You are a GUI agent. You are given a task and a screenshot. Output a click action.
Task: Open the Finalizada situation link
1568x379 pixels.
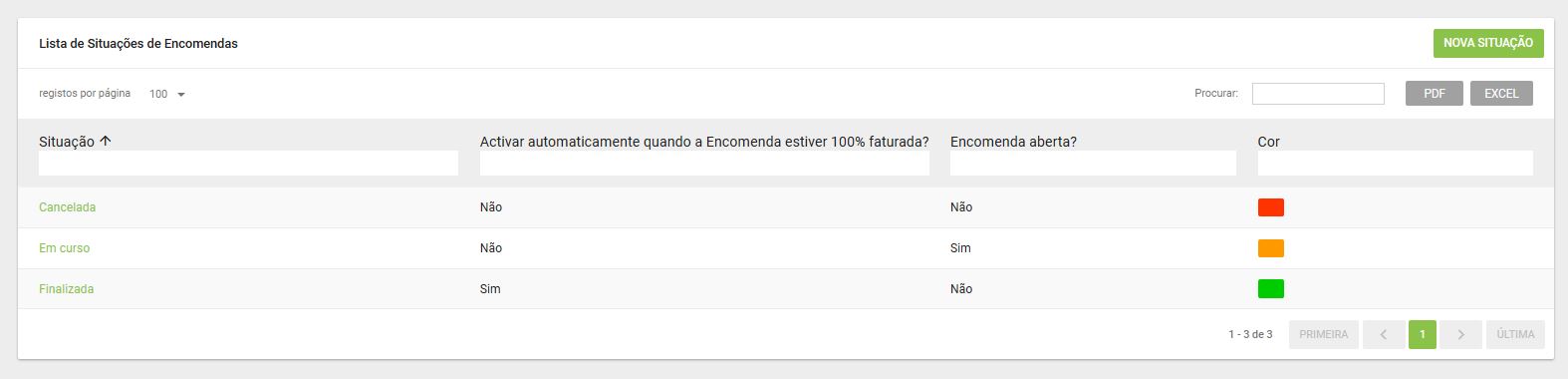pos(66,289)
